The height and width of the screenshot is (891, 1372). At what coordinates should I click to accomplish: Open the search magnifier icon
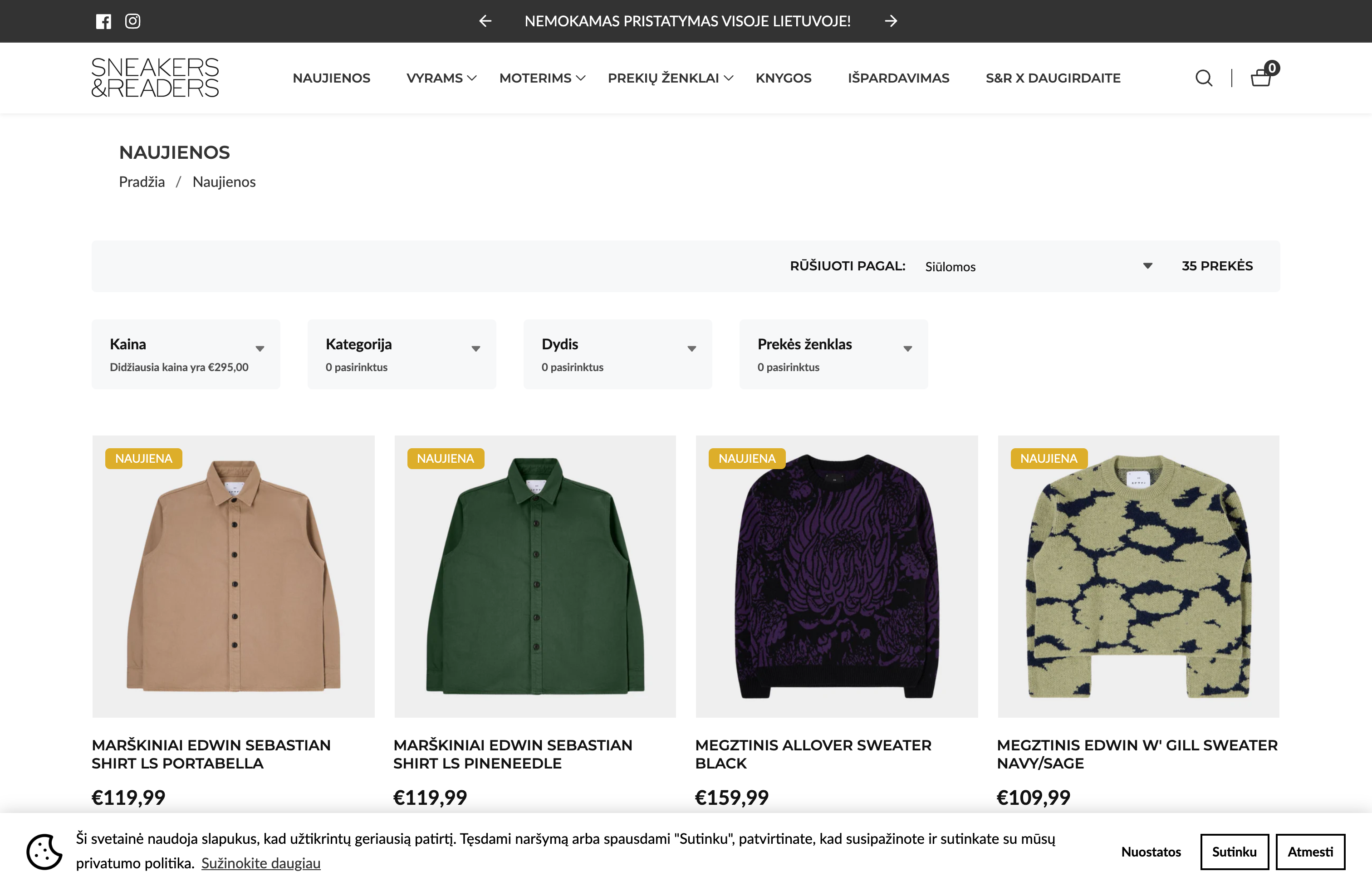pyautogui.click(x=1203, y=78)
